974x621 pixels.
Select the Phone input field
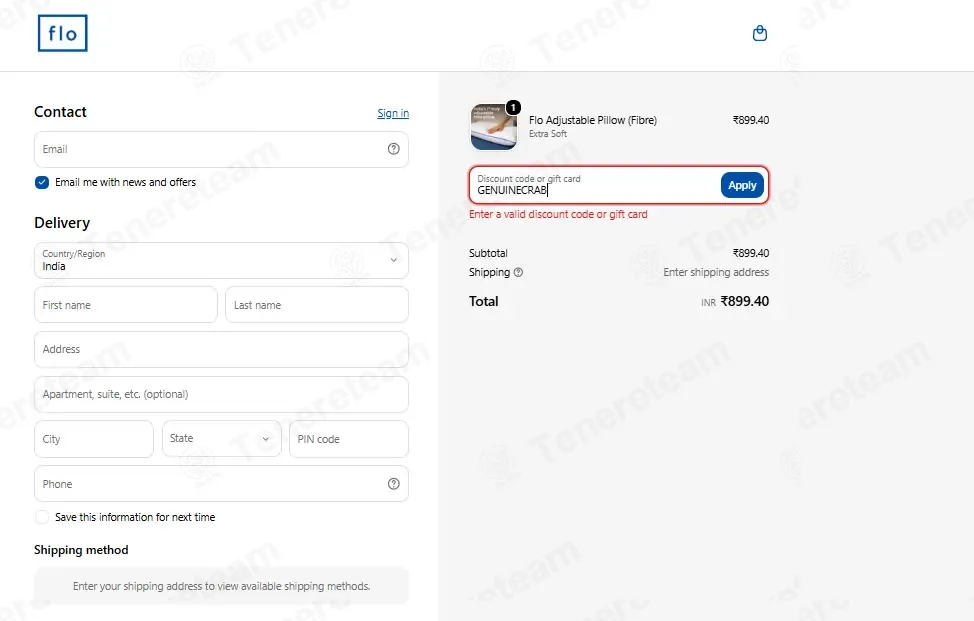221,484
